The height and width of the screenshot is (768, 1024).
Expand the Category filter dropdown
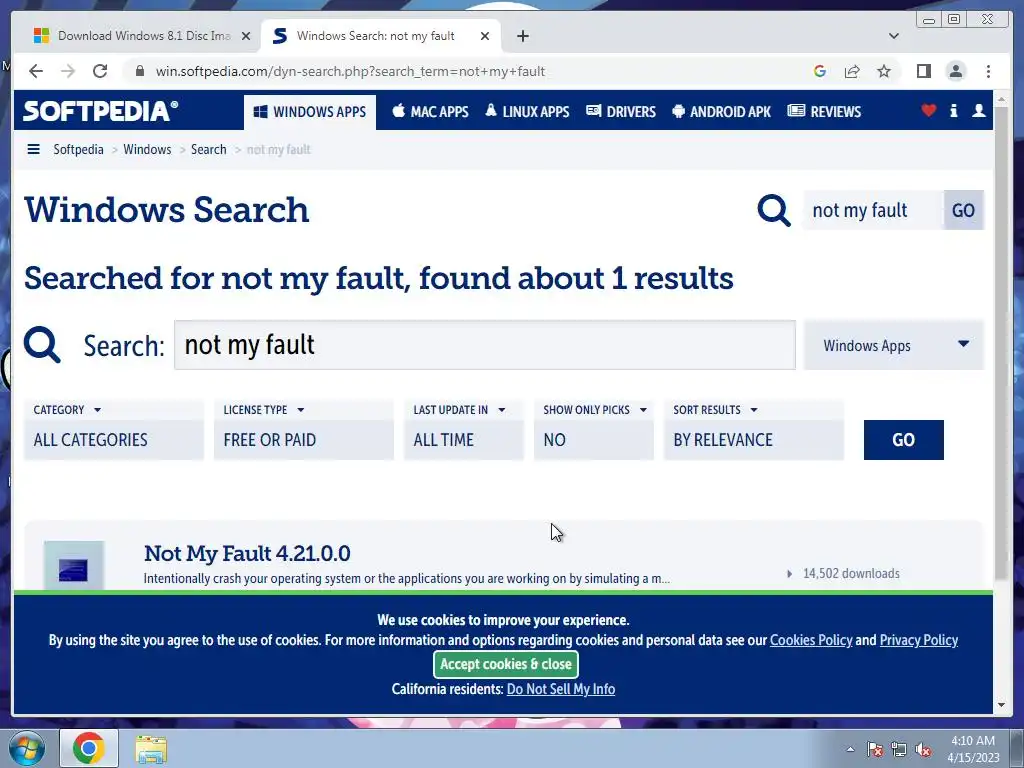[x=67, y=409]
